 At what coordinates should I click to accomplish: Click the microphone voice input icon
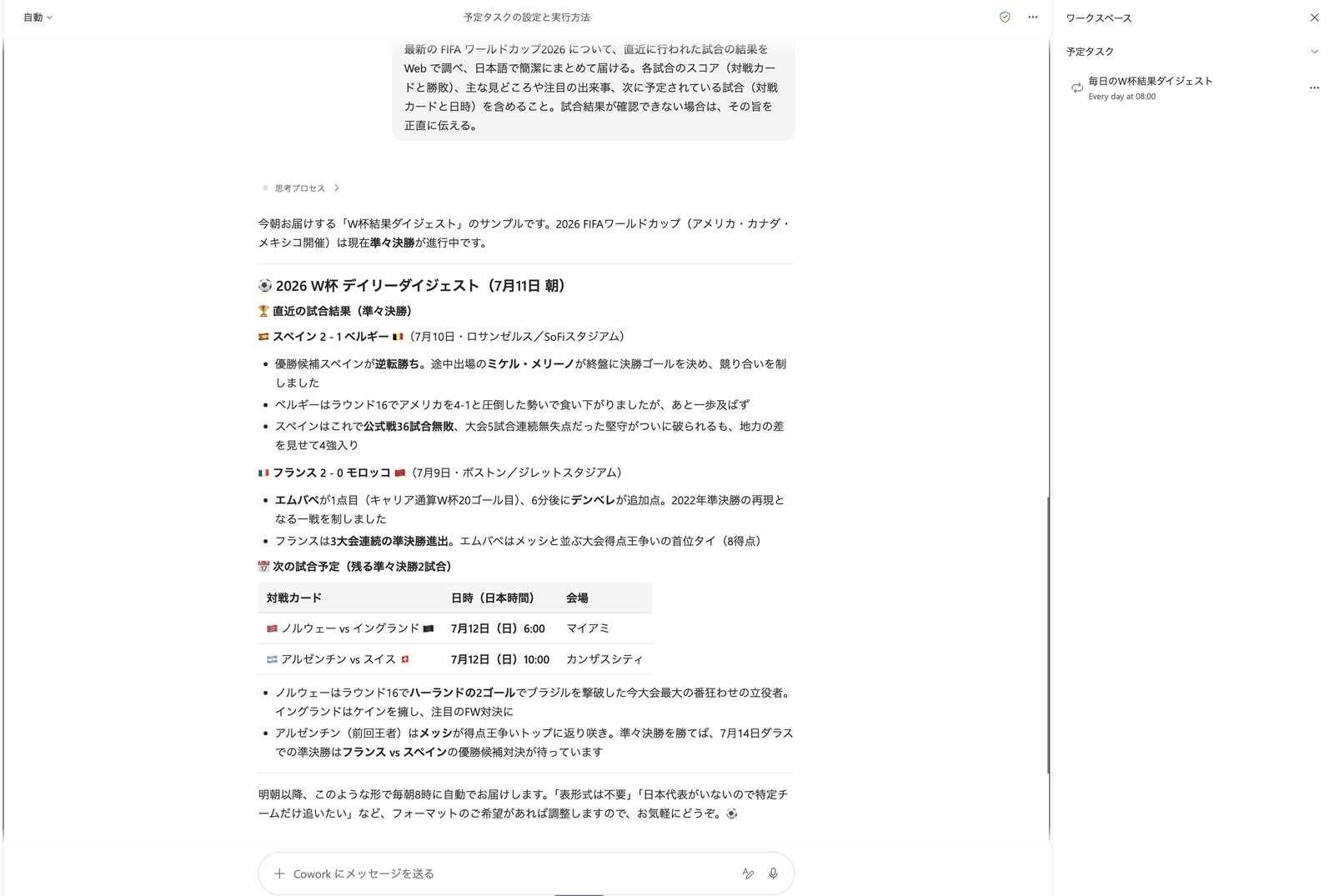[773, 873]
